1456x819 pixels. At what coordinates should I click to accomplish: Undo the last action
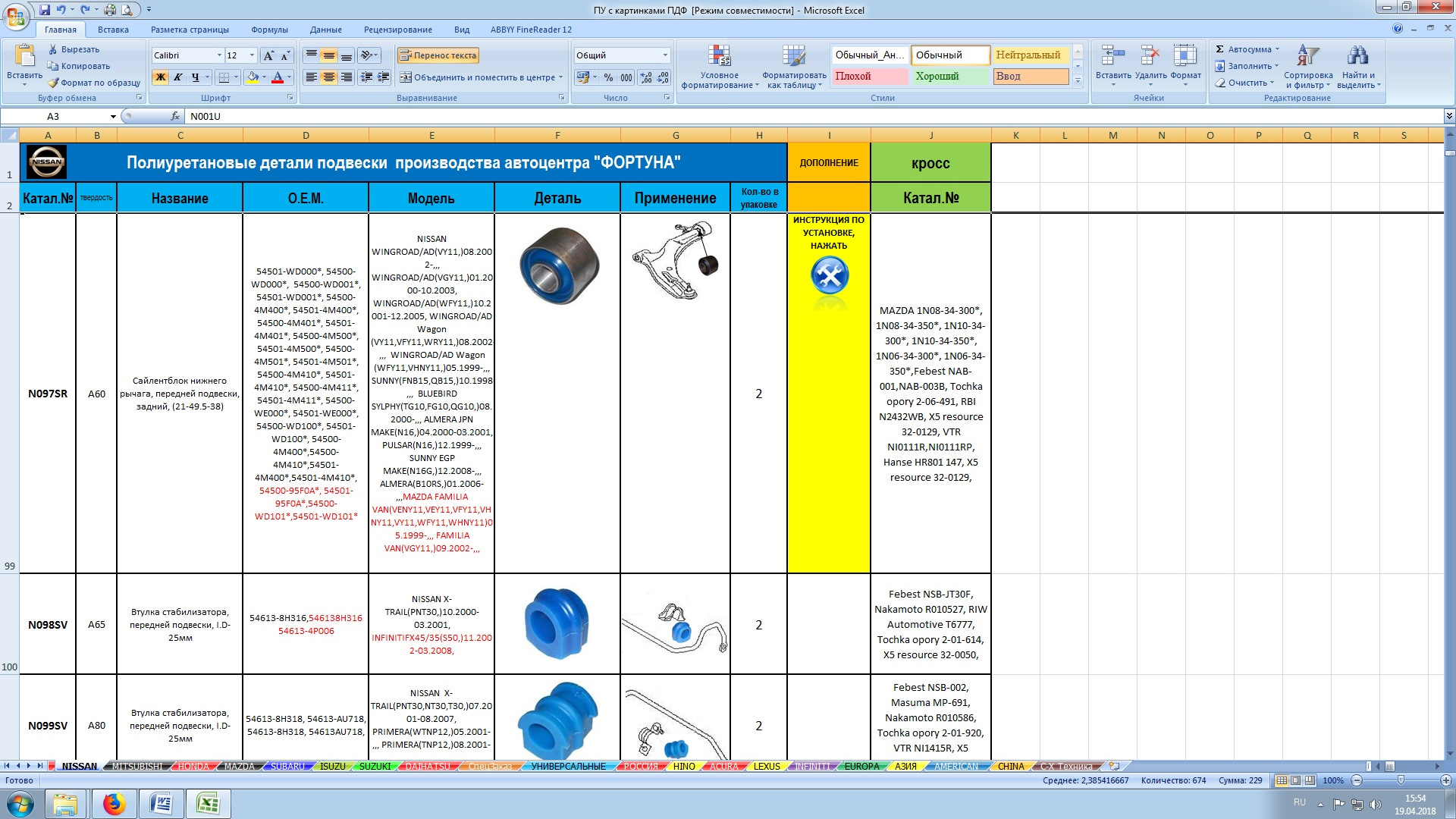tap(61, 10)
